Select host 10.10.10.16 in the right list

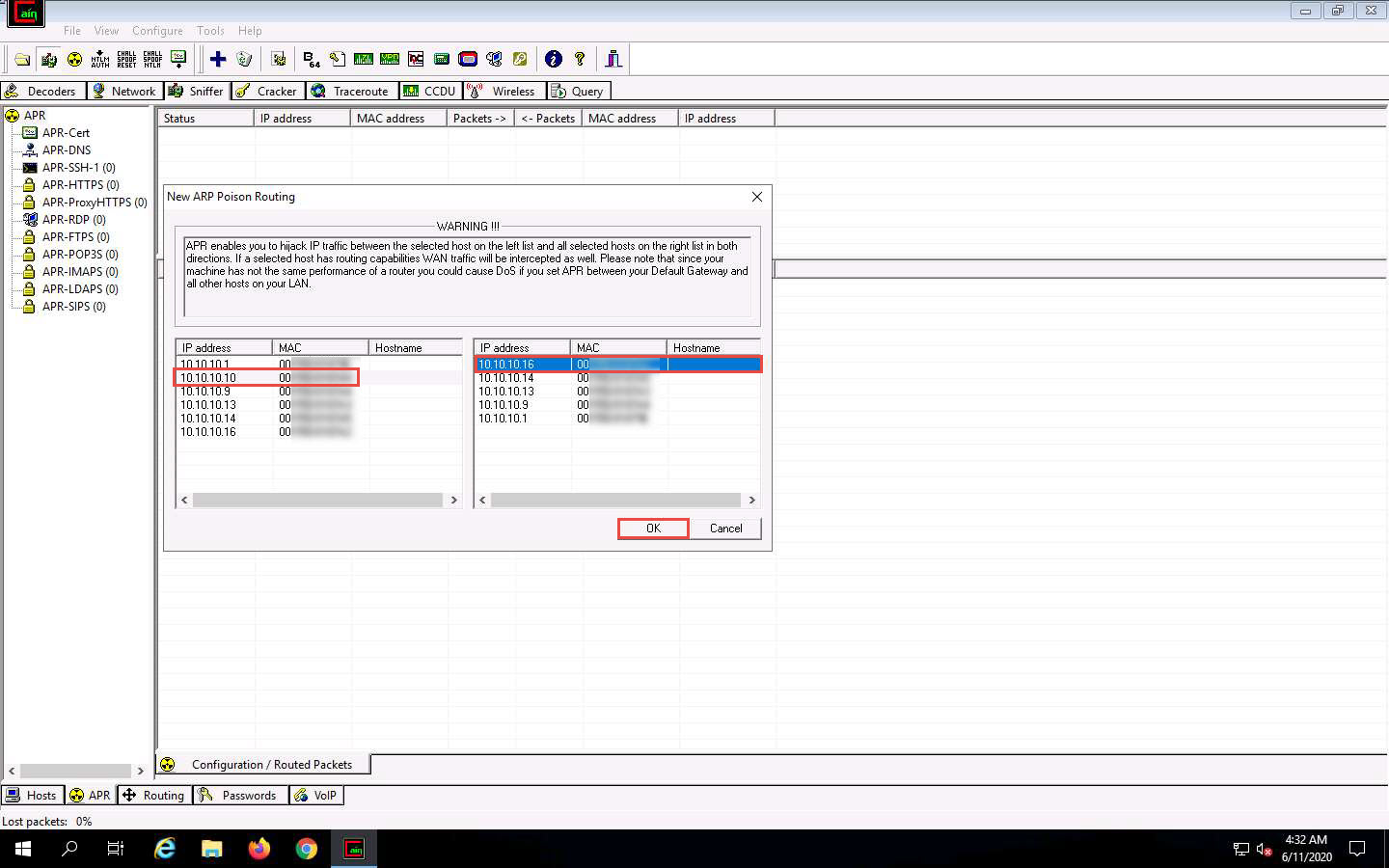click(617, 365)
